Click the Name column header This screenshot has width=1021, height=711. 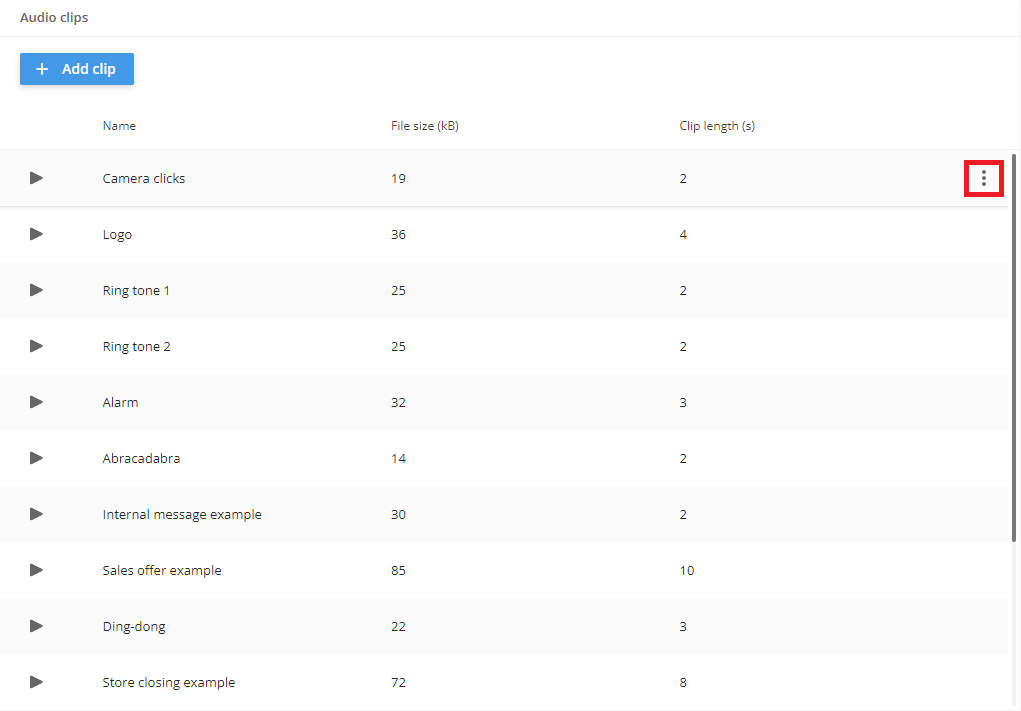click(x=119, y=126)
